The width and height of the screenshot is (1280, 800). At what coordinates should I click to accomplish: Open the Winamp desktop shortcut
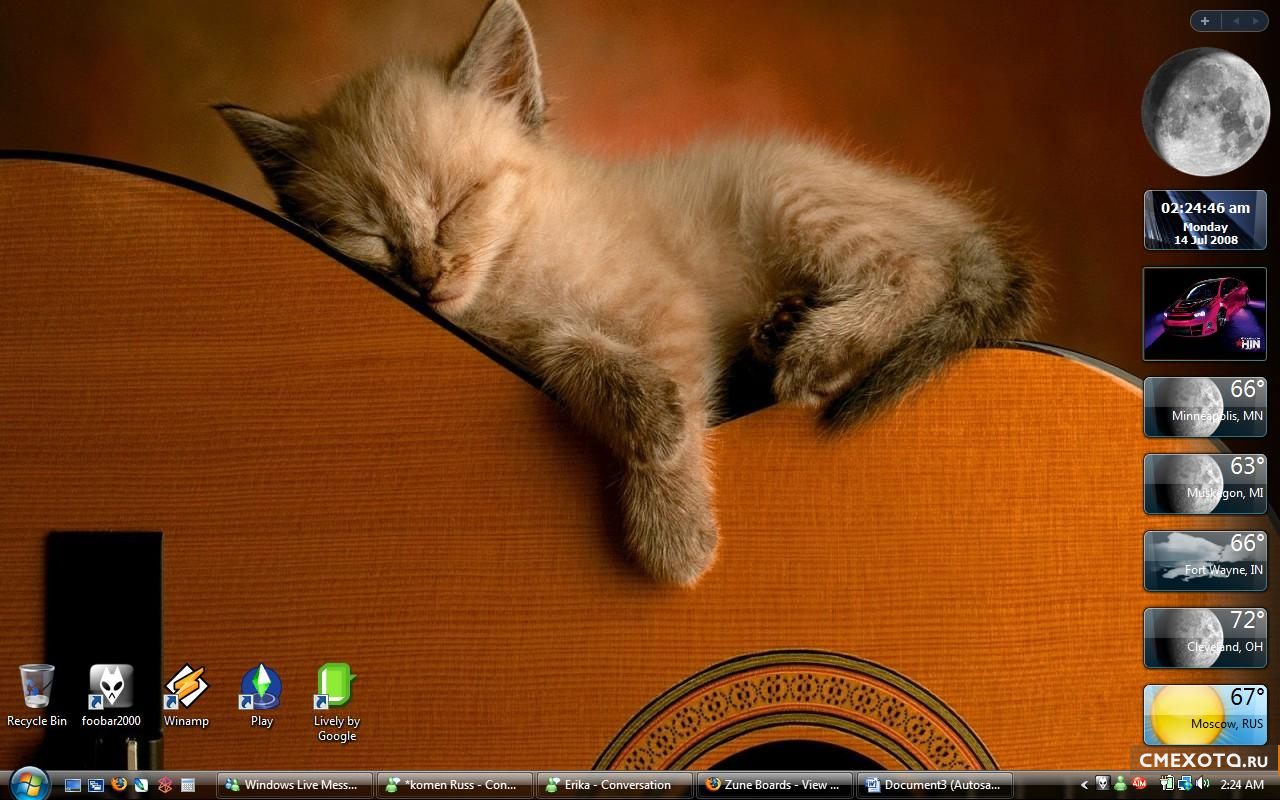186,688
